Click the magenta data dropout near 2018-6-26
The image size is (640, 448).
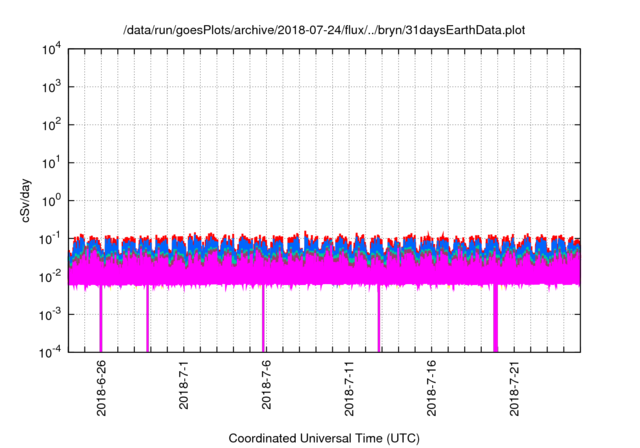click(101, 318)
